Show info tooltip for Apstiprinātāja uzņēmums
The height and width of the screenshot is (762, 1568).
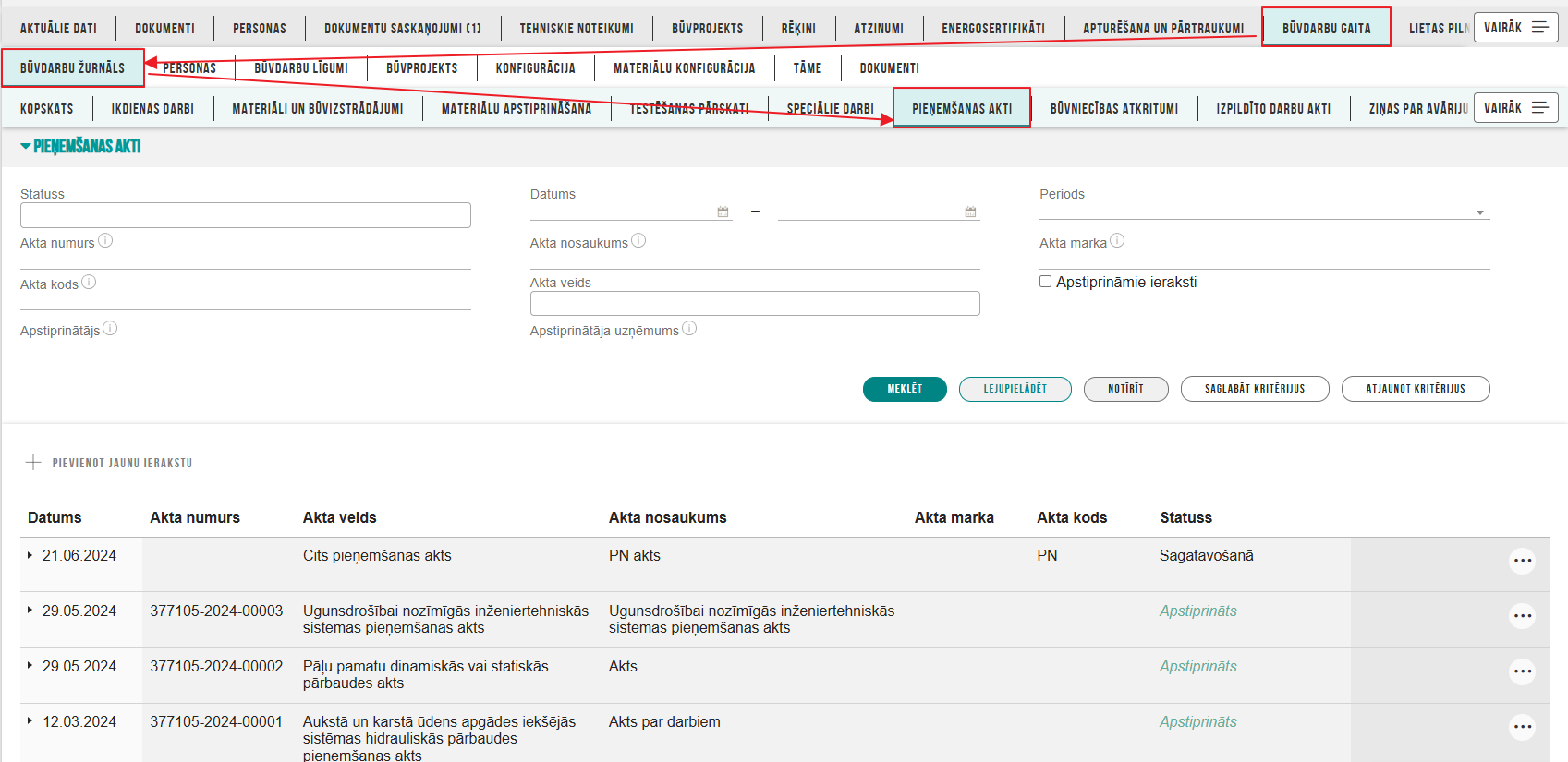tap(689, 329)
